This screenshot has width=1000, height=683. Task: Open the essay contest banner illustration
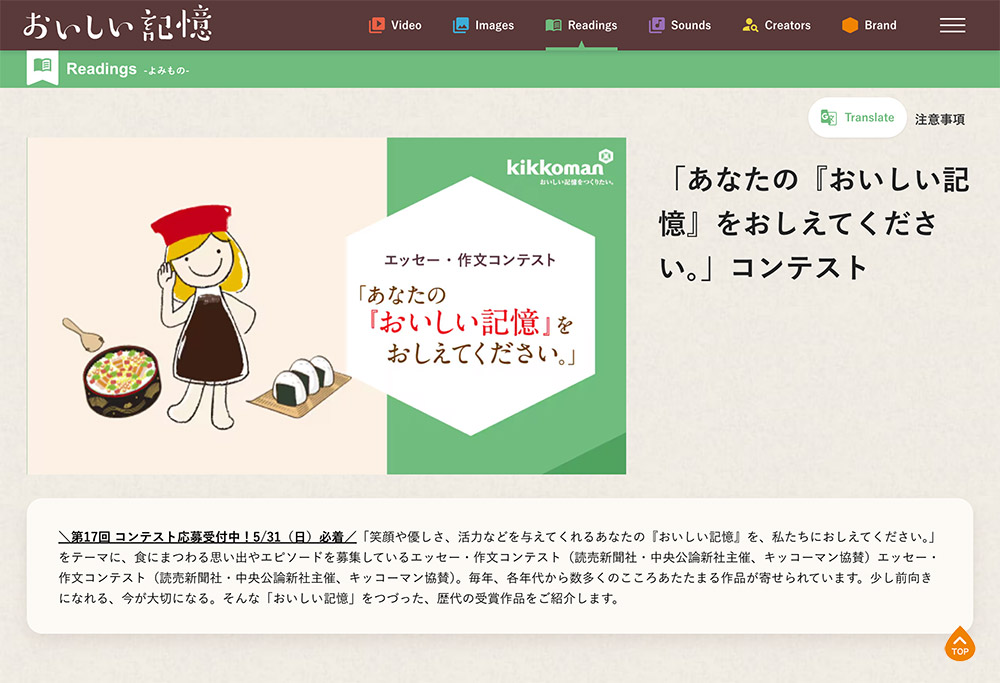coord(326,306)
